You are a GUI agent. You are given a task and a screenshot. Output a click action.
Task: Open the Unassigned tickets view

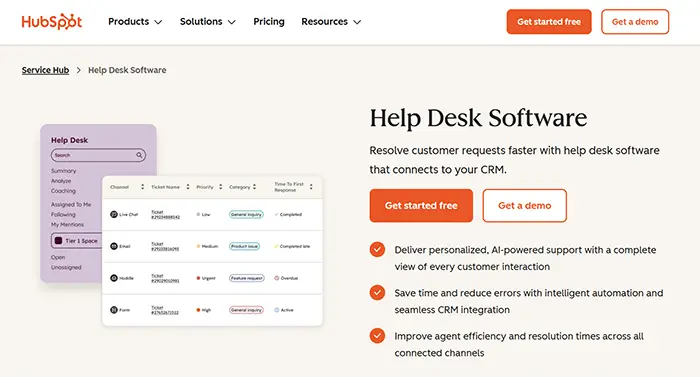(66, 267)
